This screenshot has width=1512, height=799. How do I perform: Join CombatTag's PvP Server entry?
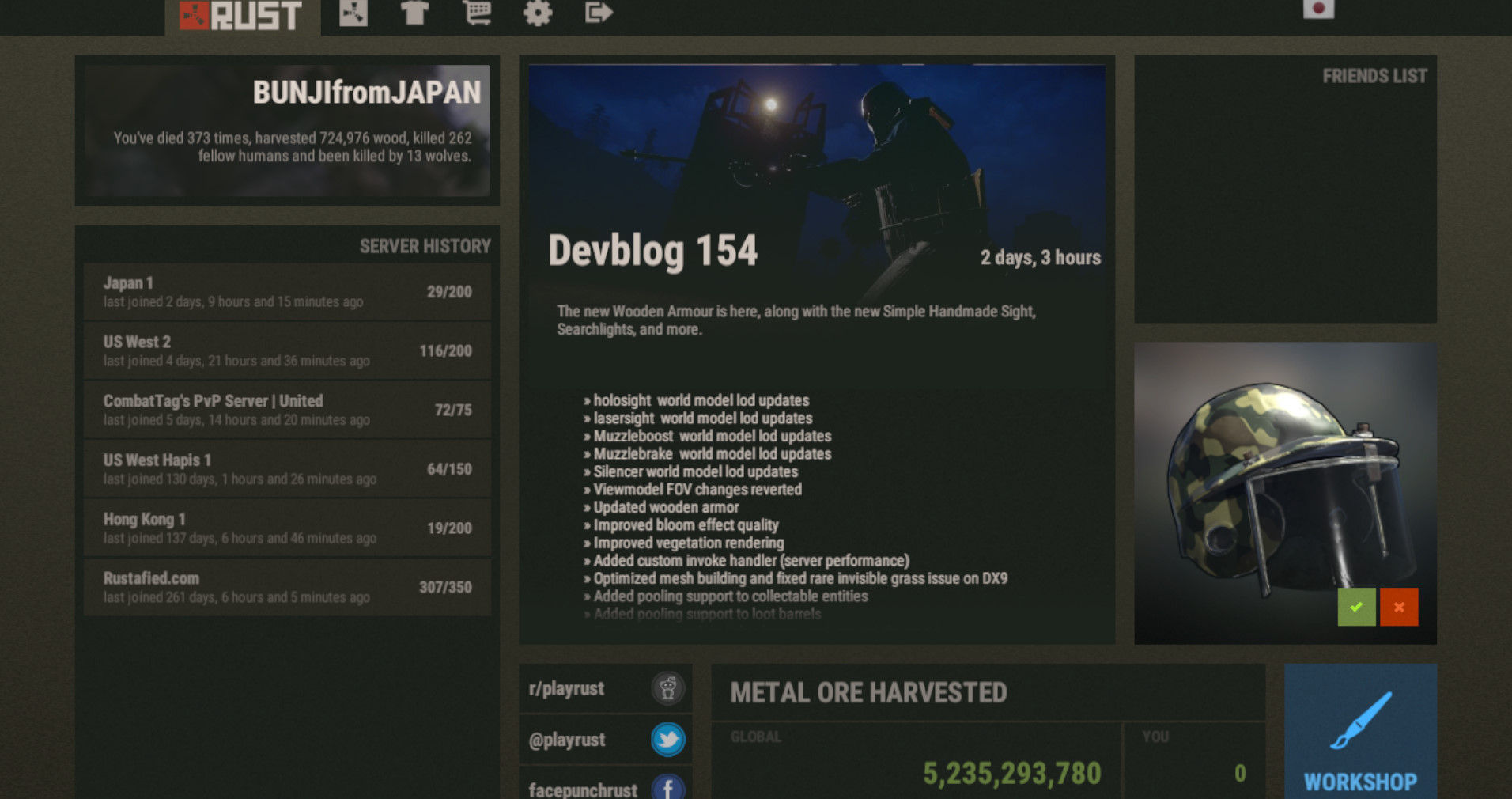287,410
